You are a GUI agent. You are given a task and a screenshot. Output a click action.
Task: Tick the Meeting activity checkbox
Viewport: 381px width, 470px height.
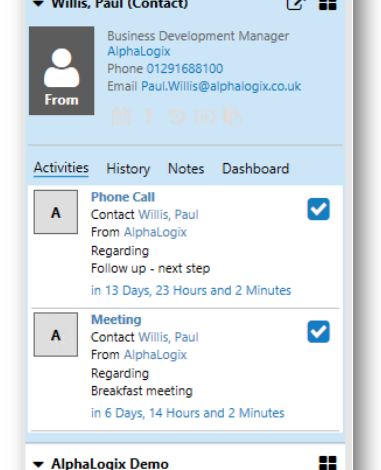click(x=318, y=332)
